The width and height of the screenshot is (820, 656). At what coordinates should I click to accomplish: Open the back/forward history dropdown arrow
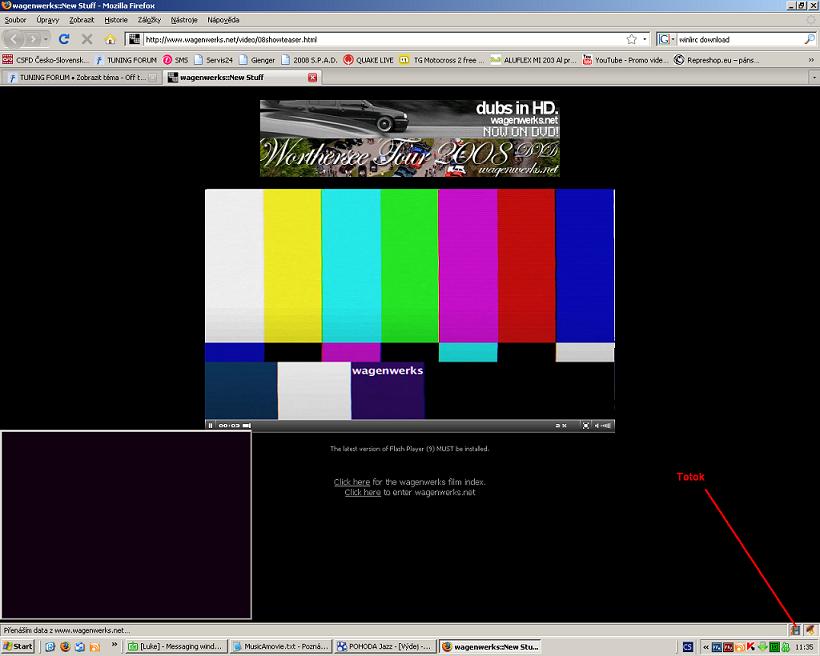[x=45, y=39]
